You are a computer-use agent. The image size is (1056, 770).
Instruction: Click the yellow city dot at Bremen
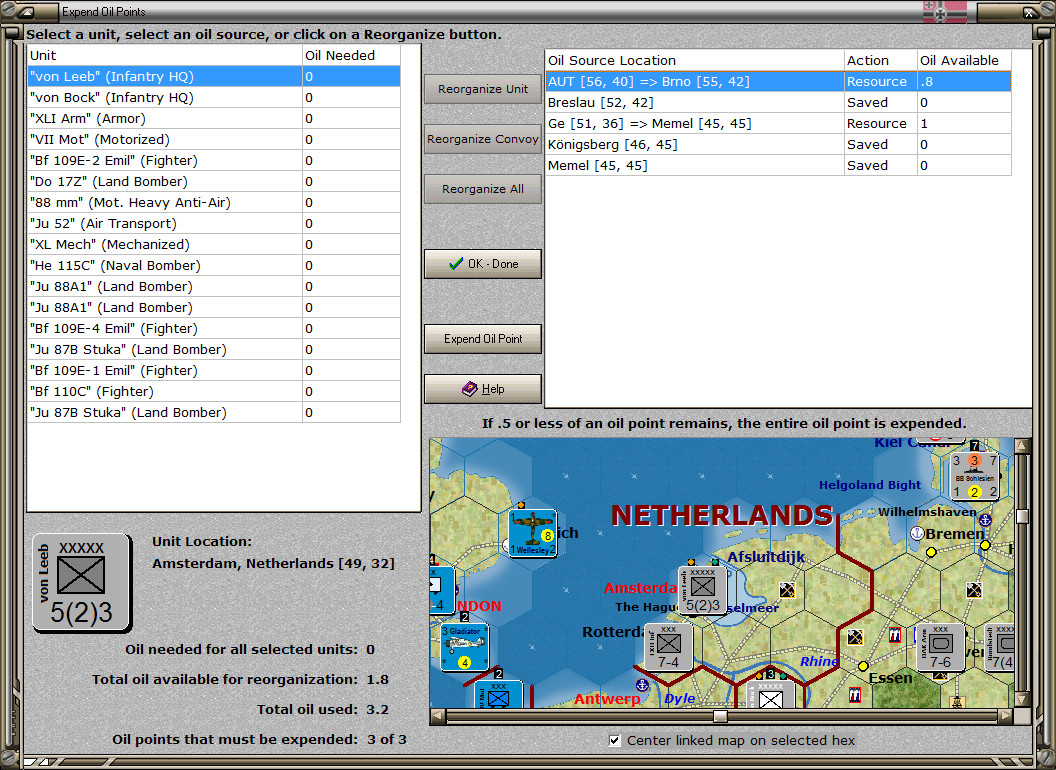[x=931, y=552]
